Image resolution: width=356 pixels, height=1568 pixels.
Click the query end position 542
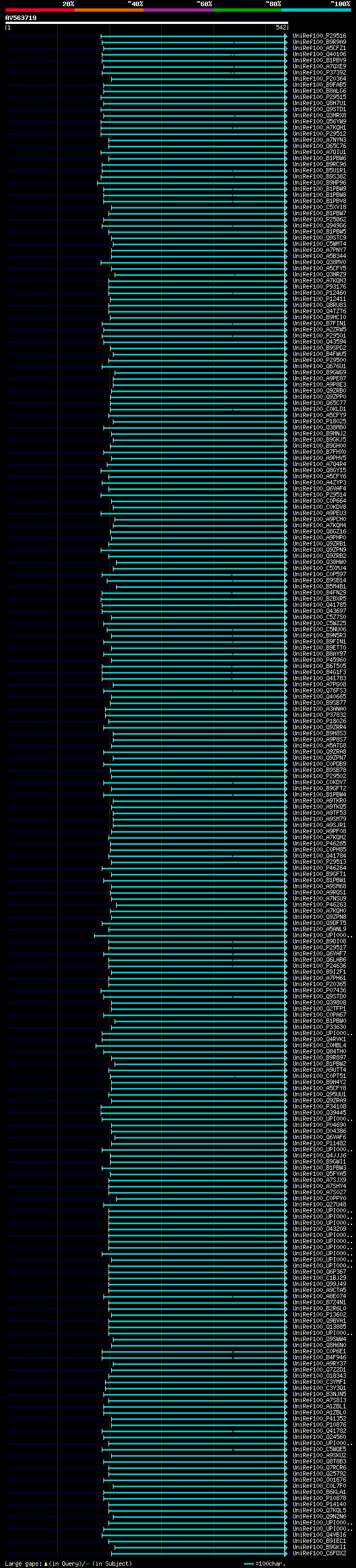280,27
